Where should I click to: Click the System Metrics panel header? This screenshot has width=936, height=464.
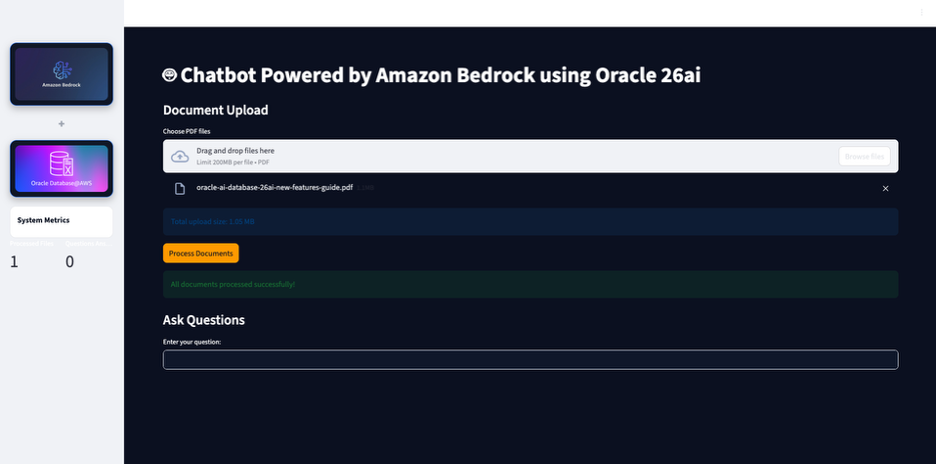pyautogui.click(x=44, y=220)
